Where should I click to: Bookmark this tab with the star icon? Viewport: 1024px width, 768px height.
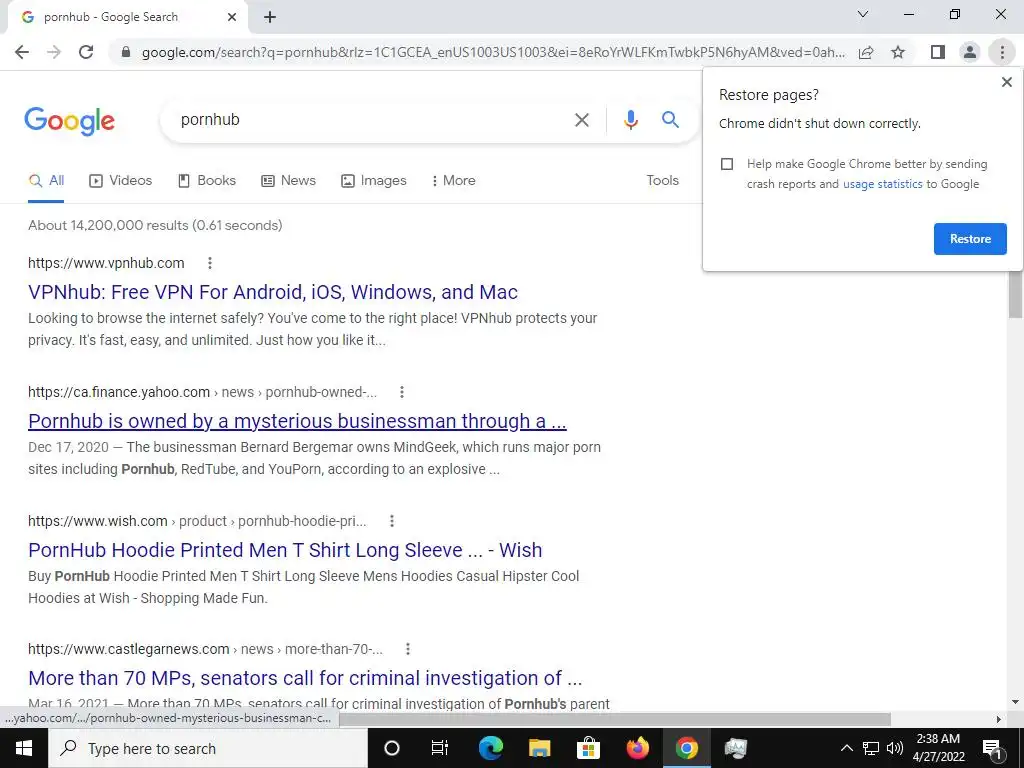click(898, 52)
